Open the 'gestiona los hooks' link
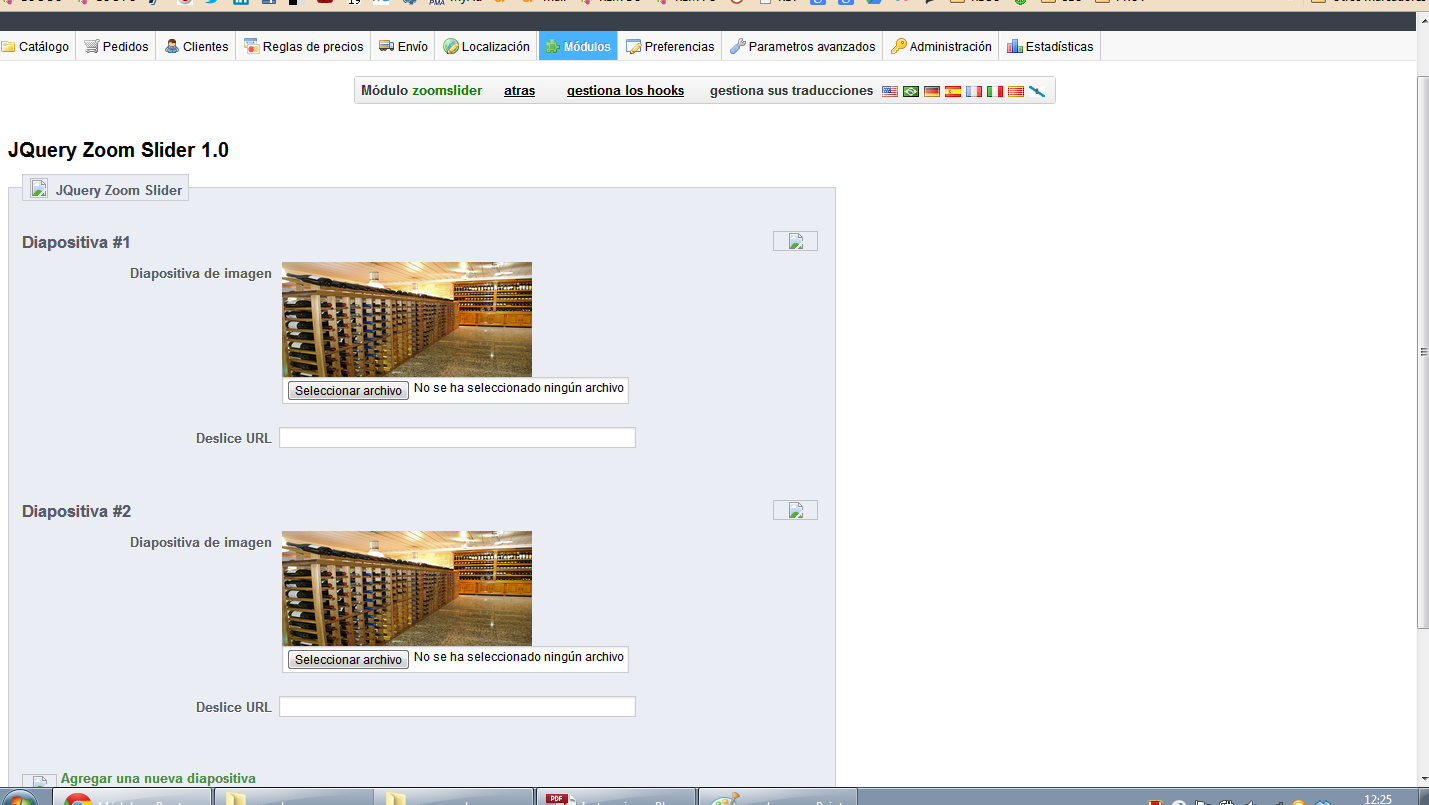This screenshot has width=1429, height=805. click(625, 91)
